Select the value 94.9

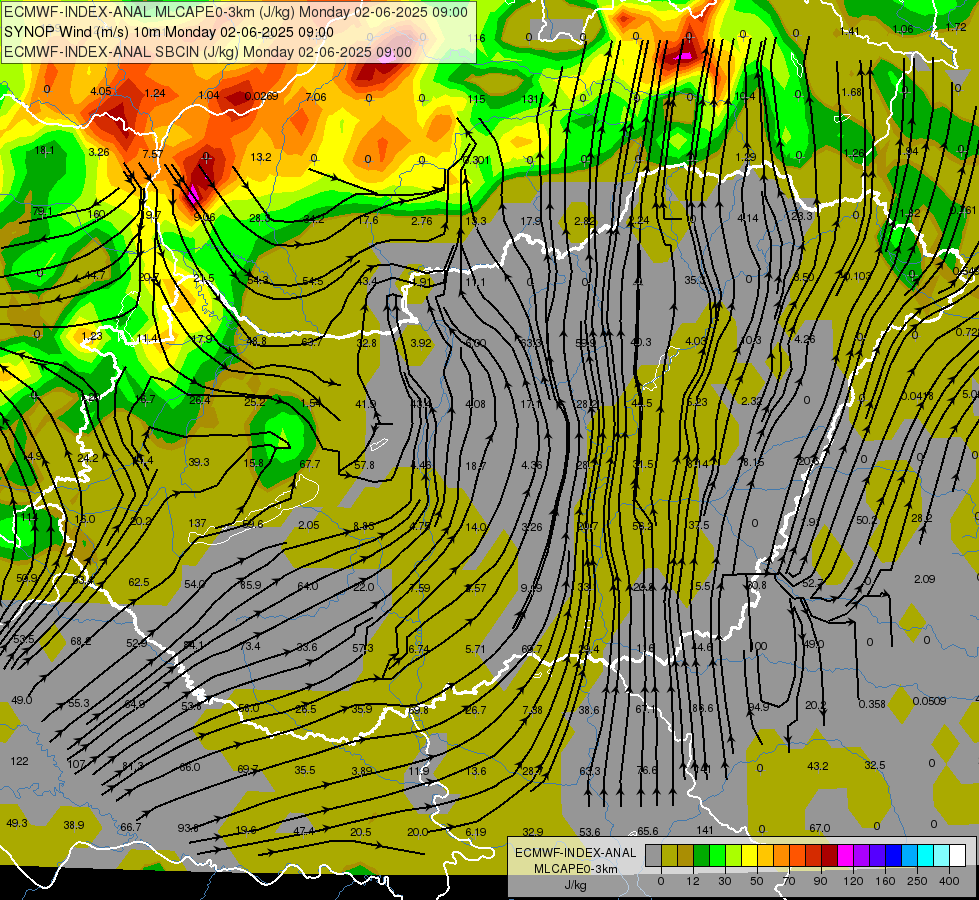(x=759, y=707)
